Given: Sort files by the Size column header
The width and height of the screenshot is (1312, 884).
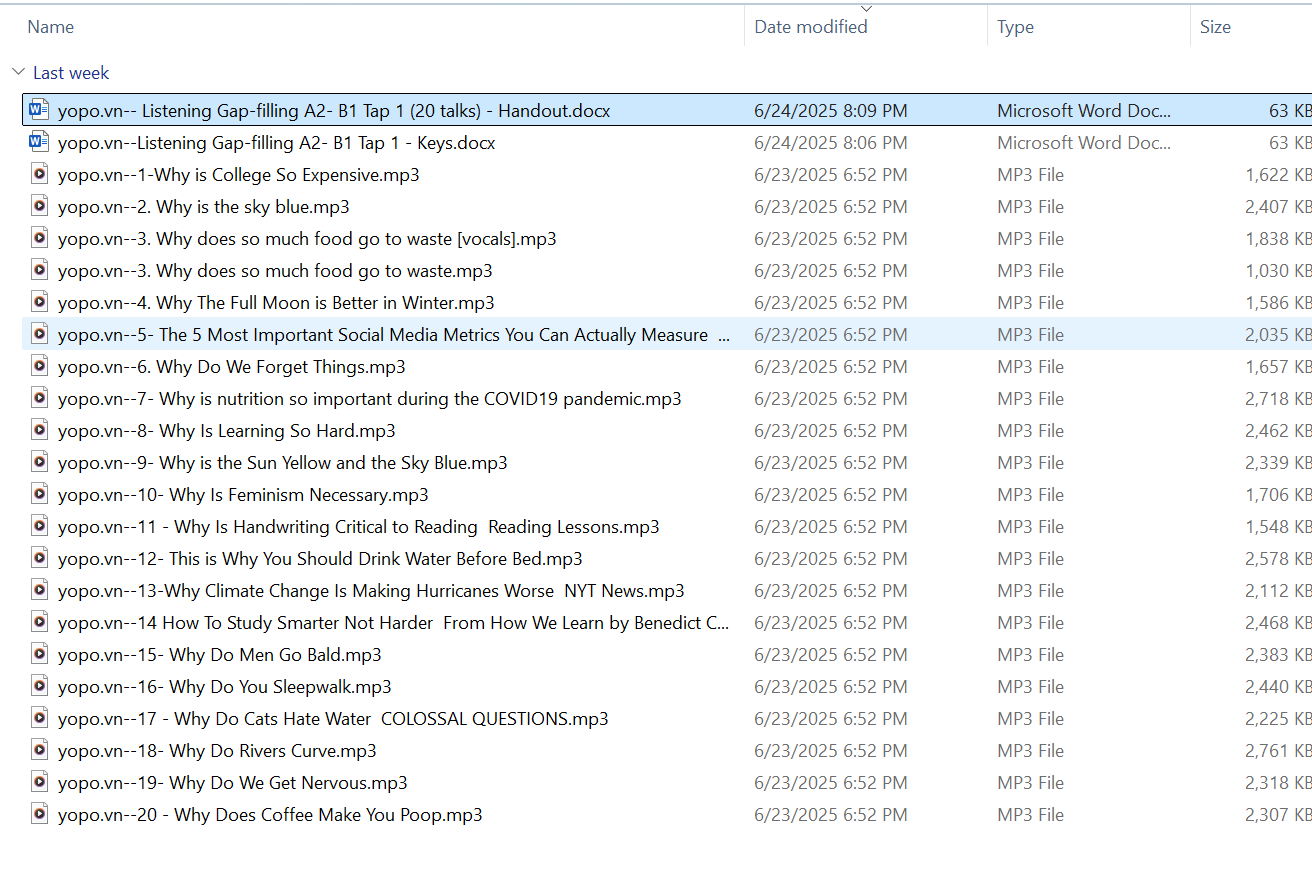Looking at the screenshot, I should (x=1215, y=27).
